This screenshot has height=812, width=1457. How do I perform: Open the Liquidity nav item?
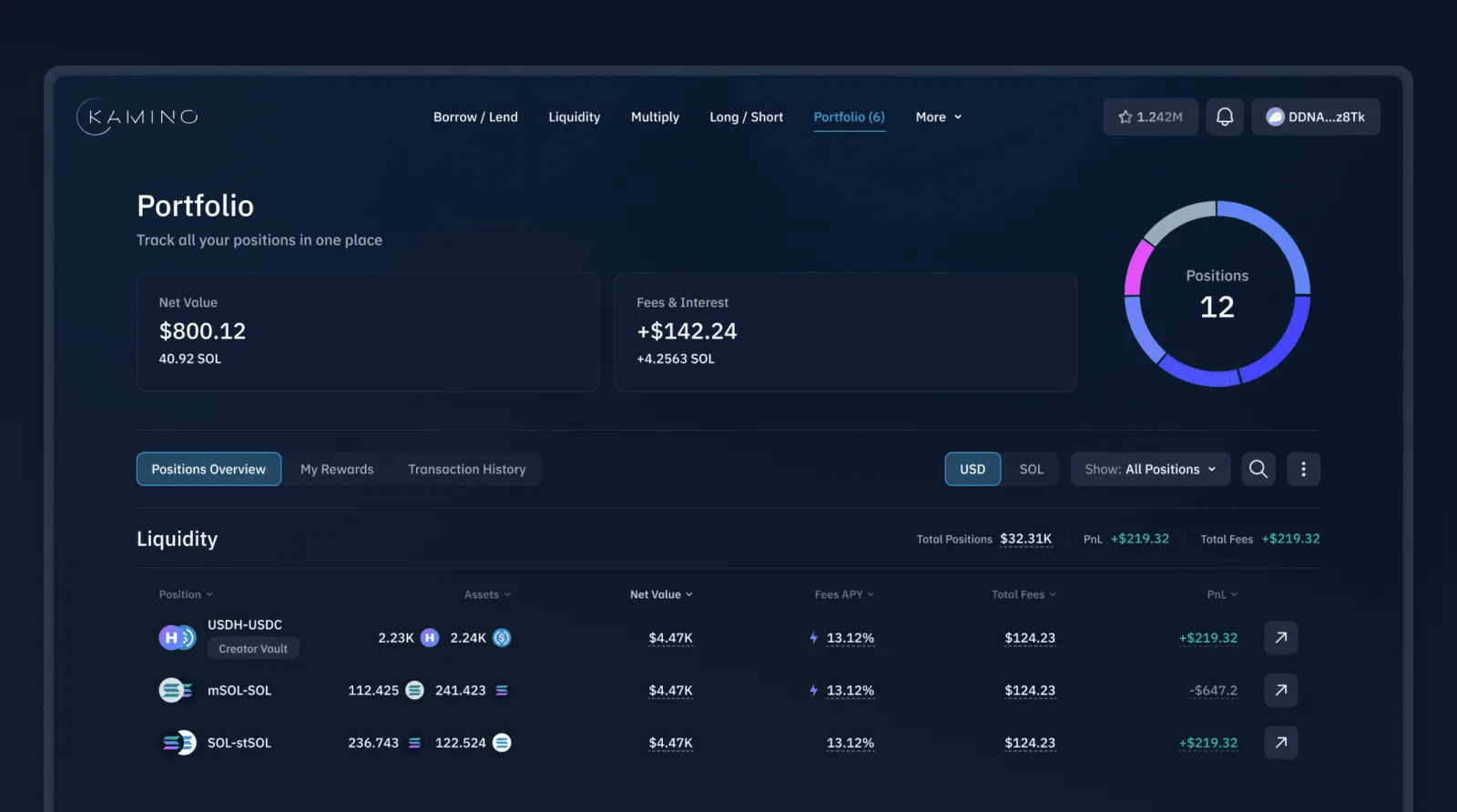point(574,117)
